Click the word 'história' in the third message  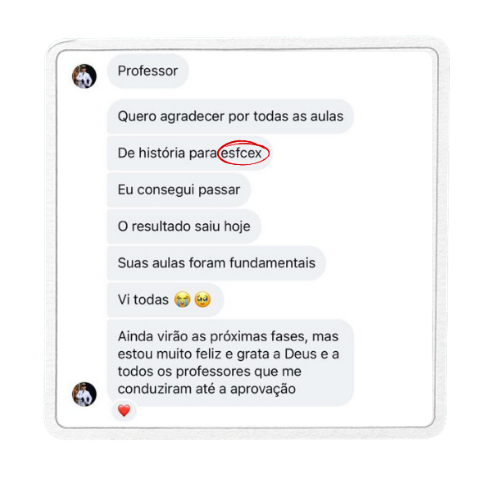(x=162, y=153)
